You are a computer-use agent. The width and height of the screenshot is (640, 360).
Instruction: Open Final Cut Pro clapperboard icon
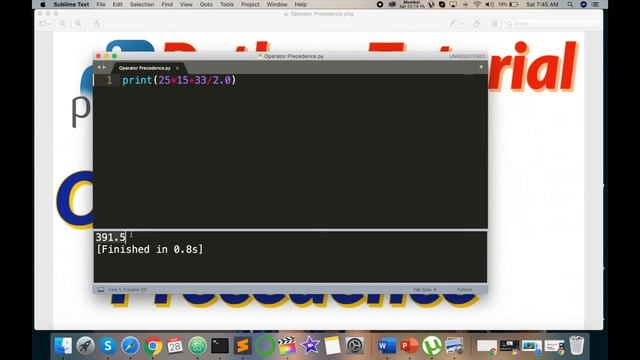click(287, 346)
